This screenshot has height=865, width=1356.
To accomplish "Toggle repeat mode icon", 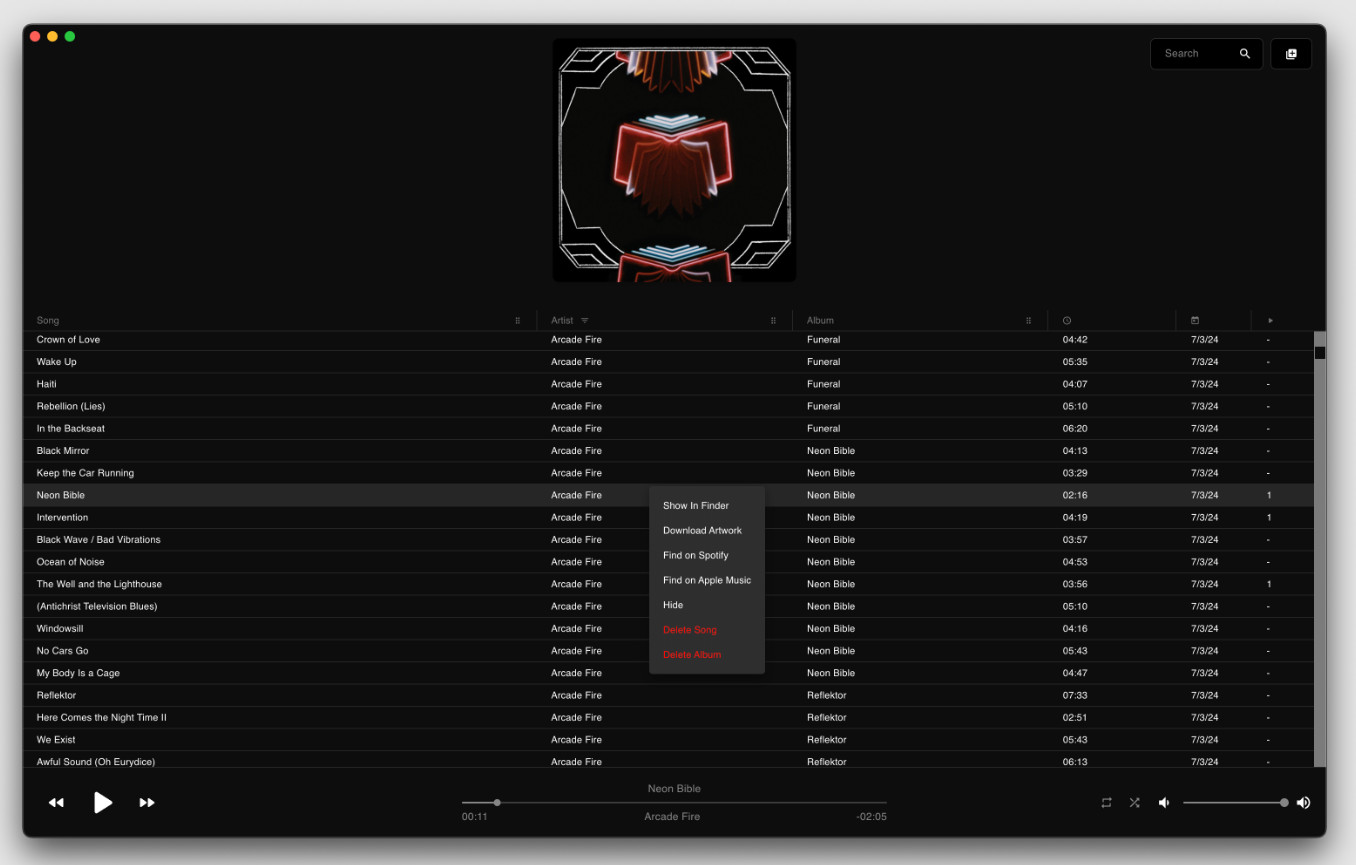I will click(1106, 802).
